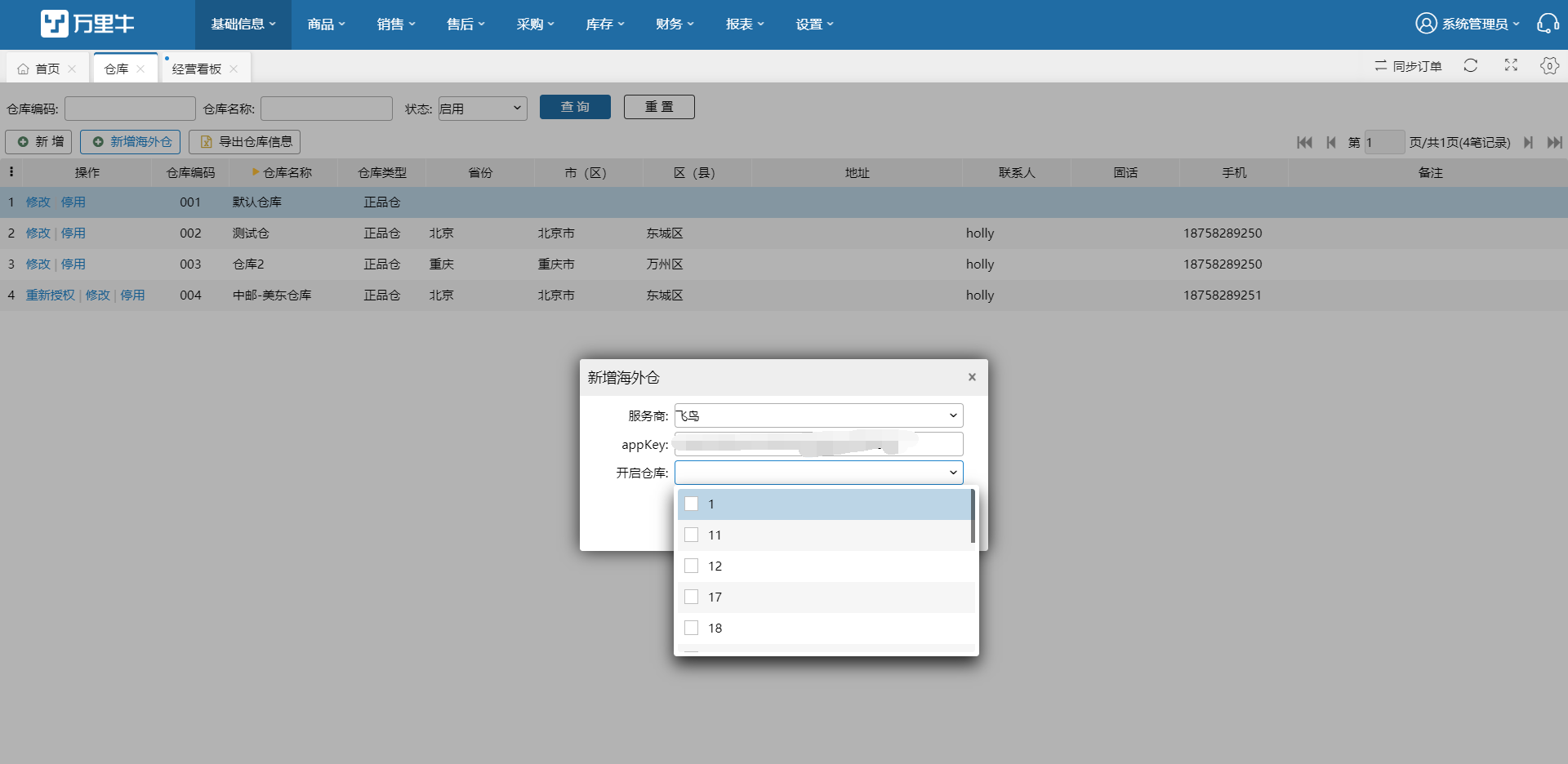
Task: Click 修改 link for 仓库2
Action: pos(38,264)
